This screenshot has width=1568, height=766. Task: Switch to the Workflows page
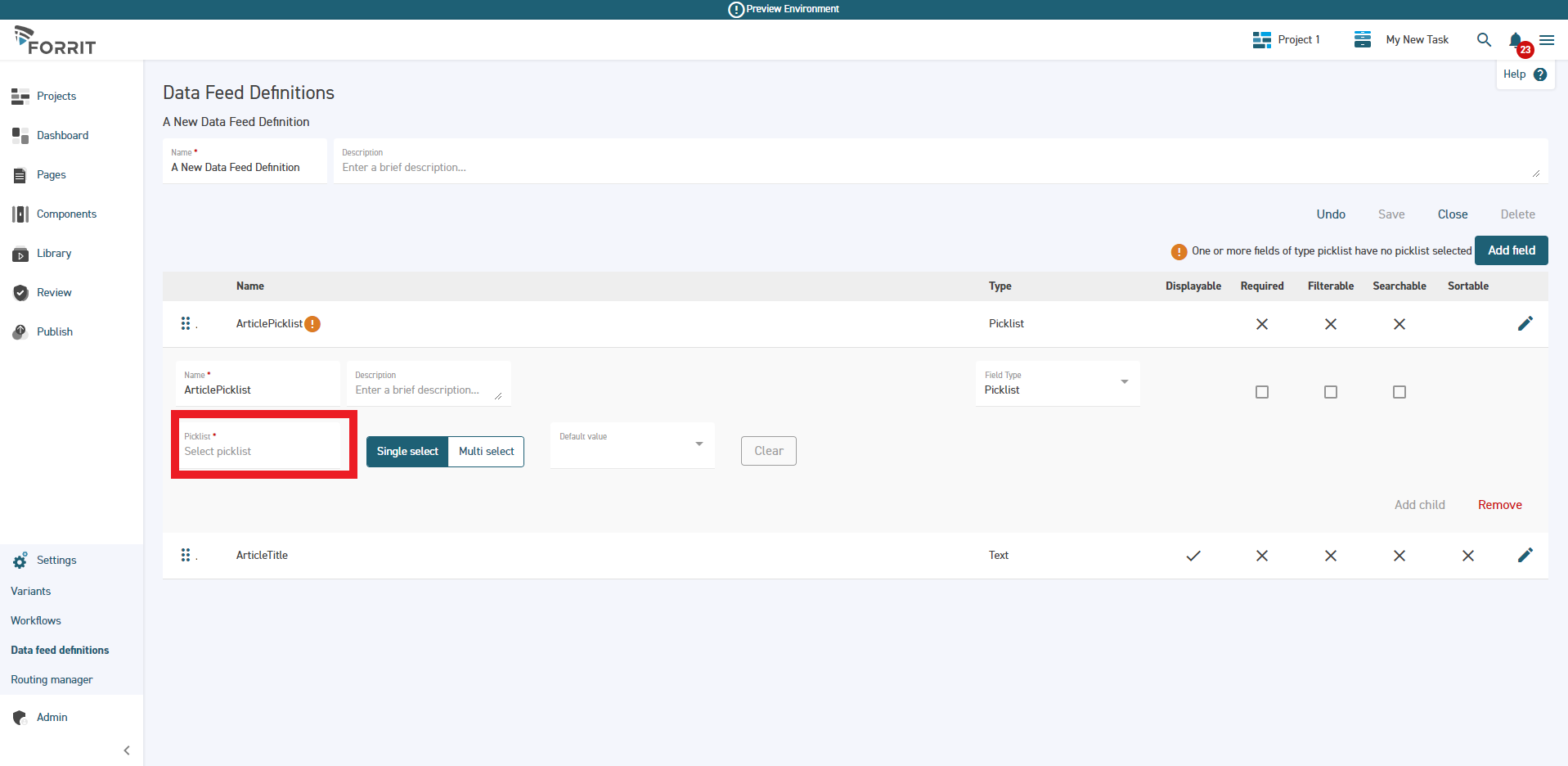[35, 620]
